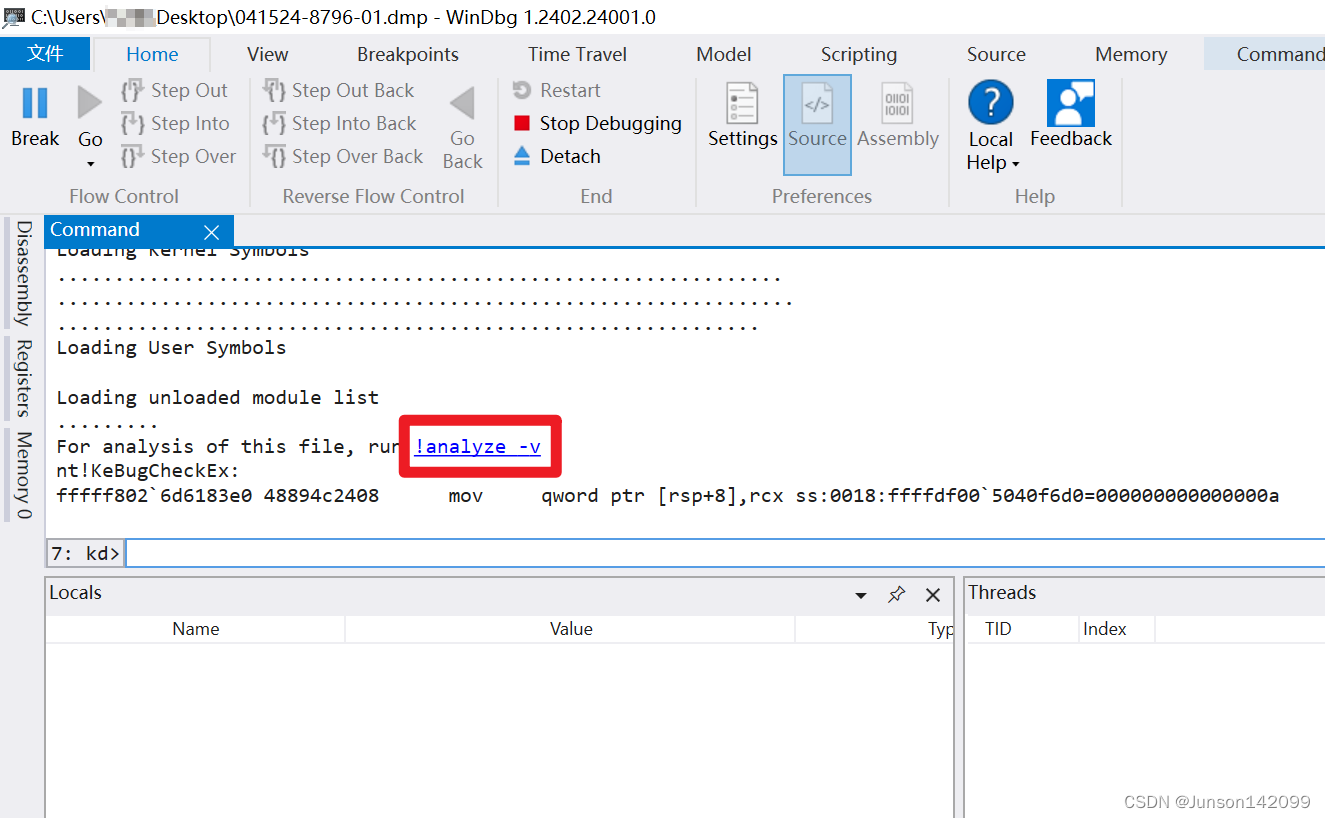The height and width of the screenshot is (818, 1325).
Task: Click the kd> command input field
Action: click(x=725, y=552)
